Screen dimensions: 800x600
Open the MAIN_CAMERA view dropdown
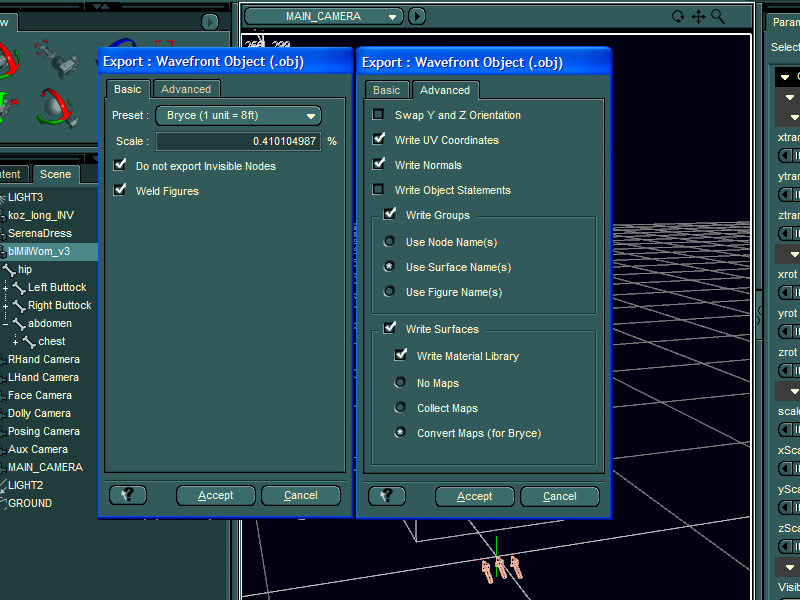[324, 16]
